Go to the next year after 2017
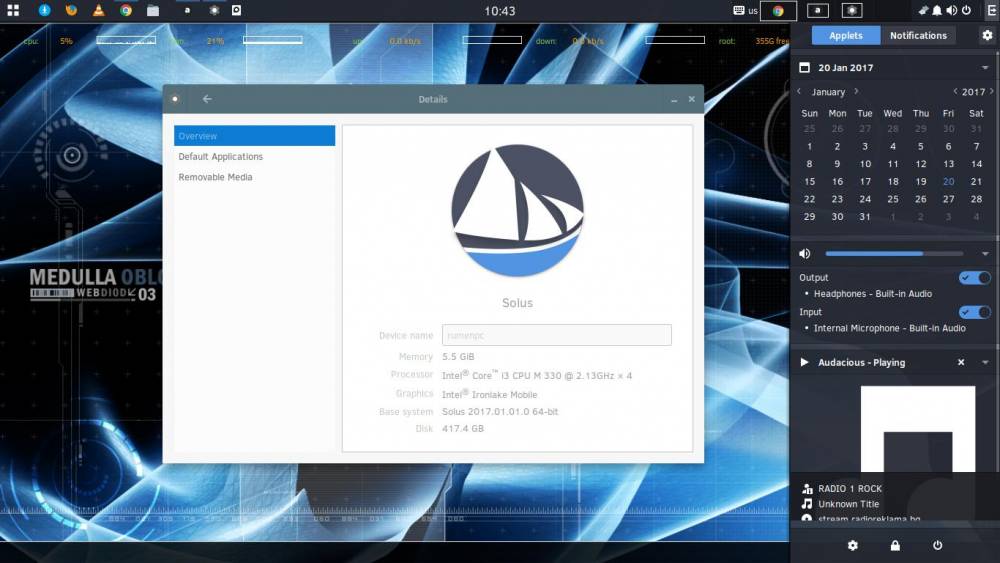Screen dimensions: 1000x563 (992, 91)
